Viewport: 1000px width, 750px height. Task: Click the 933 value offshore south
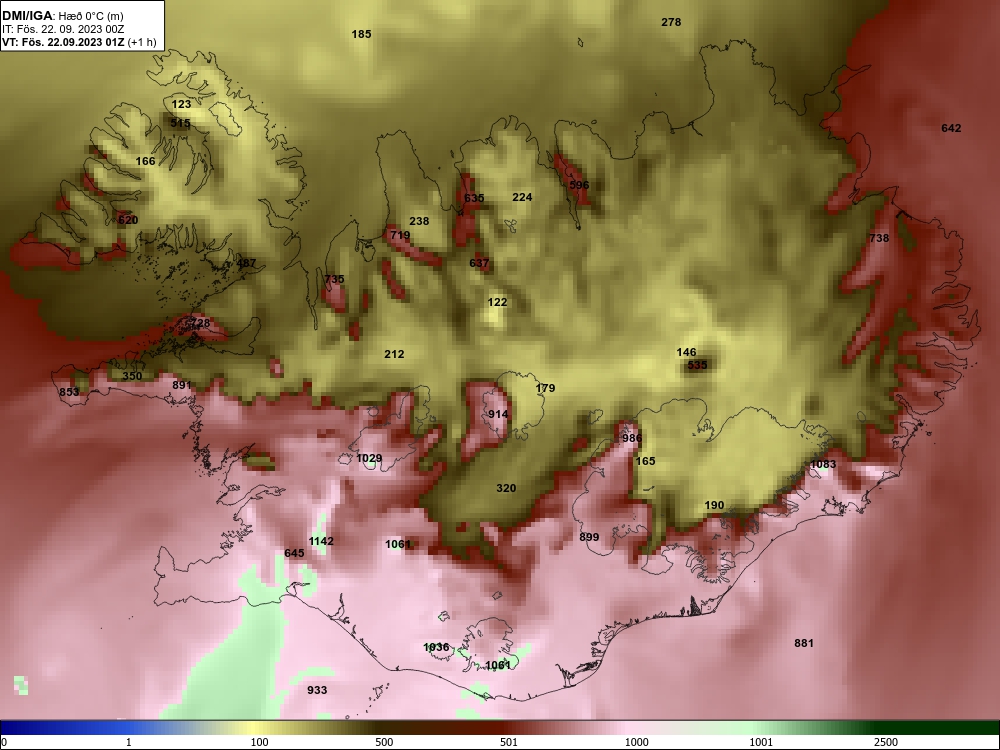317,691
